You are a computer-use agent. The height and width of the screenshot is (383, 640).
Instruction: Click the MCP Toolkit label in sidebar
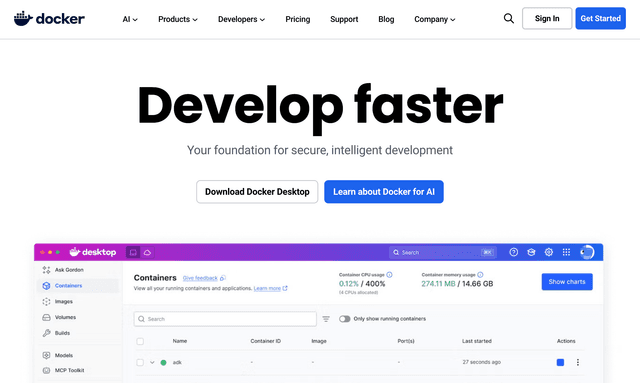69,370
